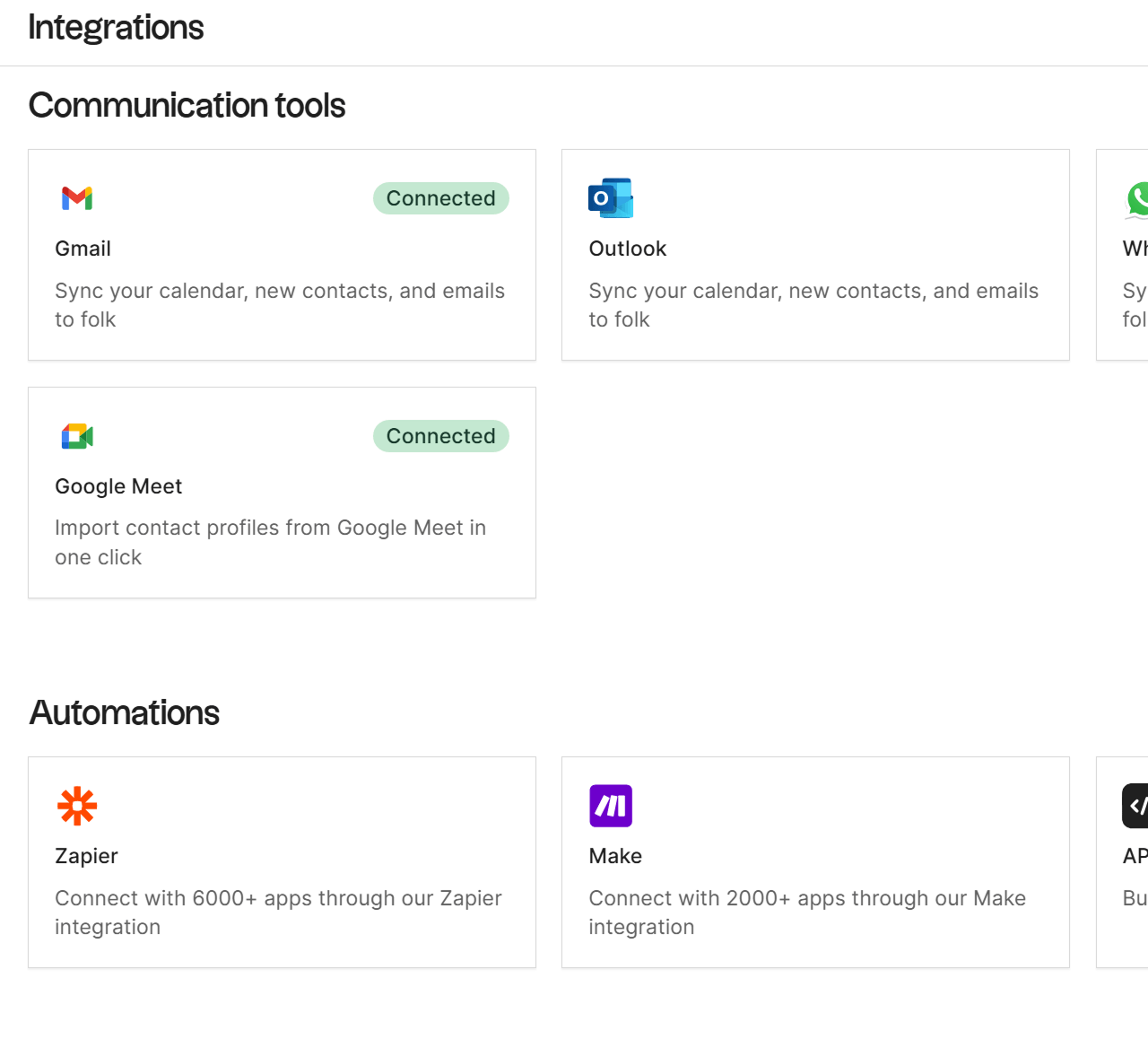Image resolution: width=1148 pixels, height=1048 pixels.
Task: Select the Outlook sync description text
Action: tap(813, 305)
